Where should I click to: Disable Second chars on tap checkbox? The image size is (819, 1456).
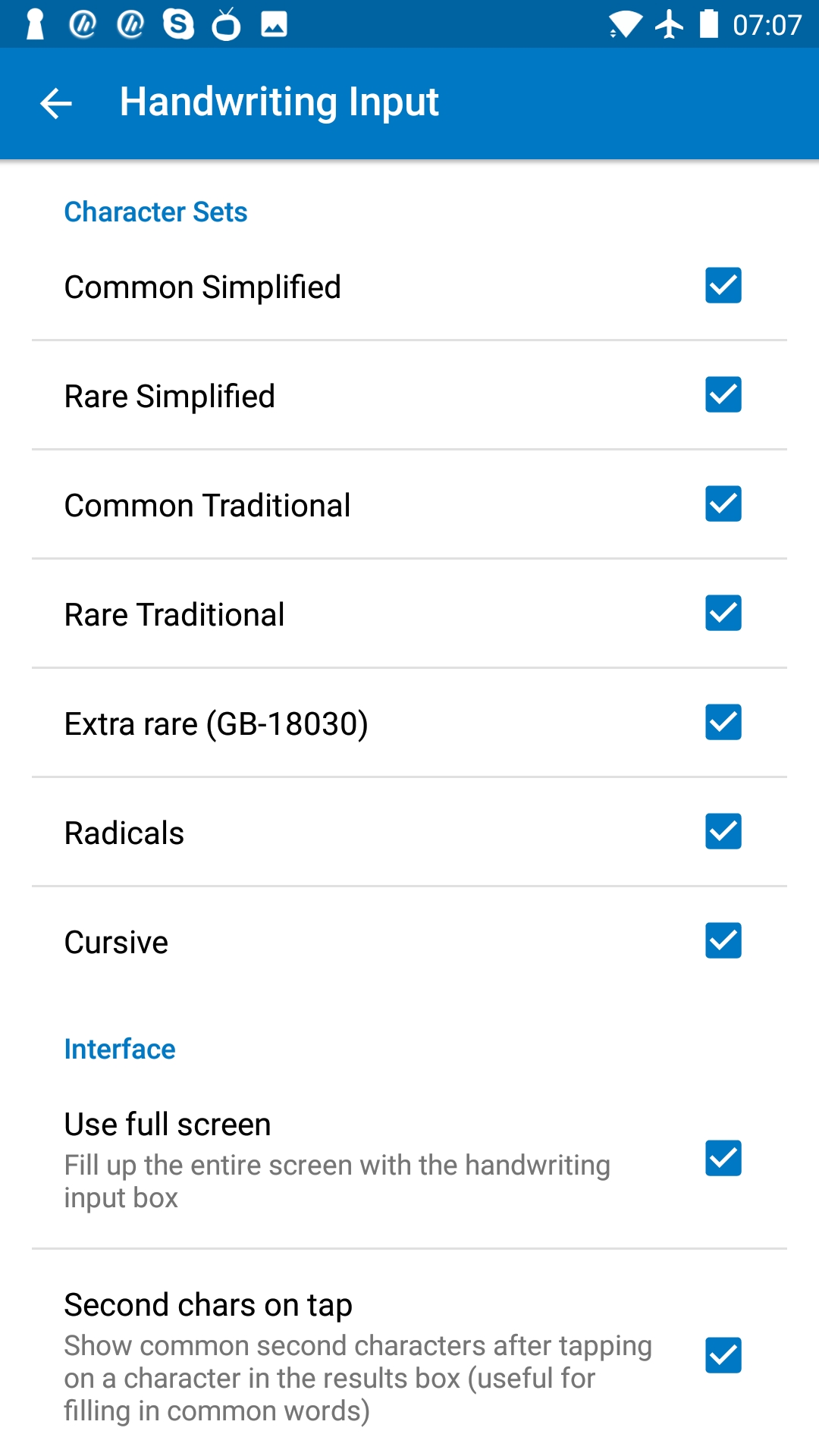pos(723,1355)
